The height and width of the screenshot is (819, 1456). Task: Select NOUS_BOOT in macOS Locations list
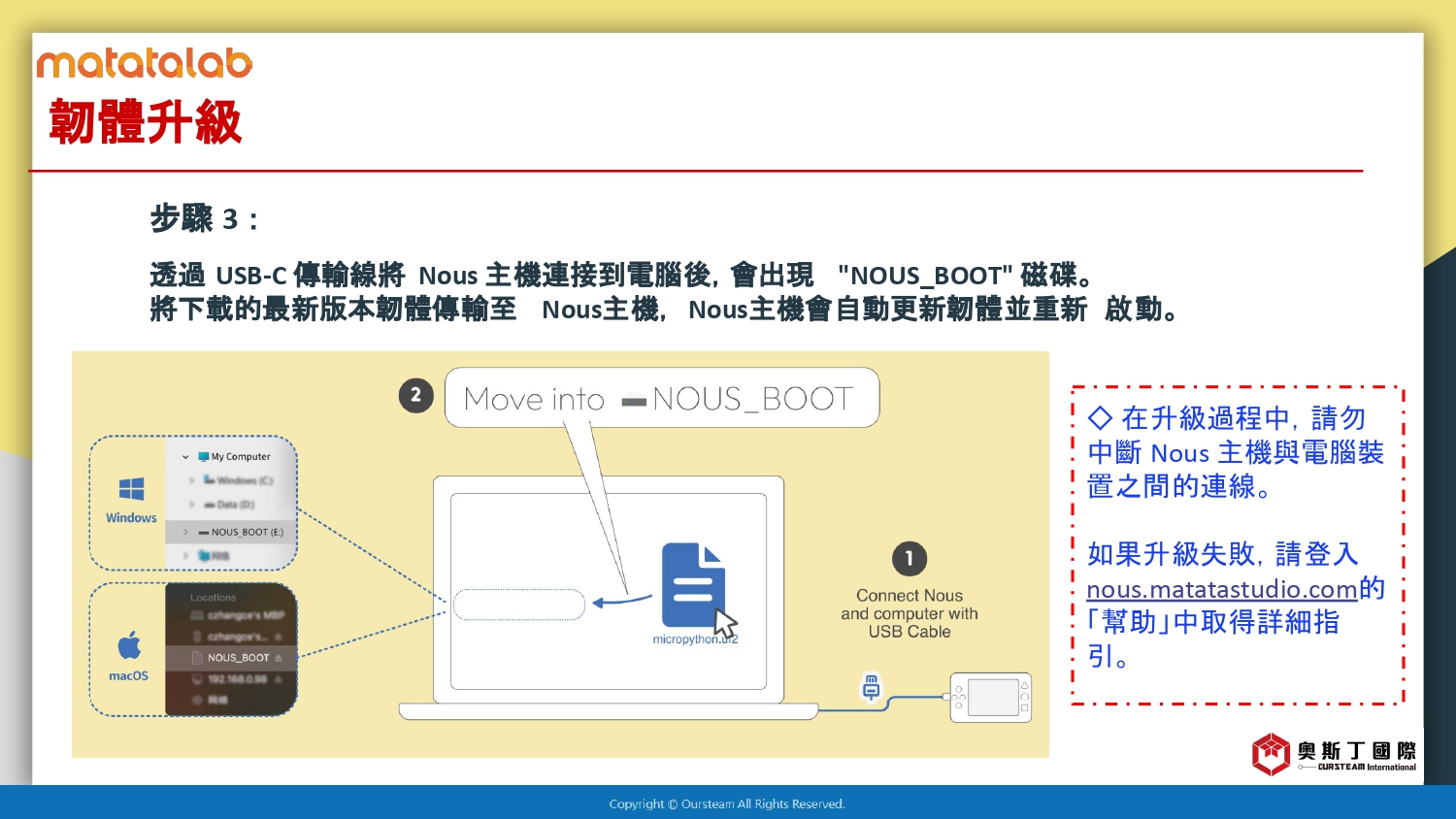pos(231,658)
